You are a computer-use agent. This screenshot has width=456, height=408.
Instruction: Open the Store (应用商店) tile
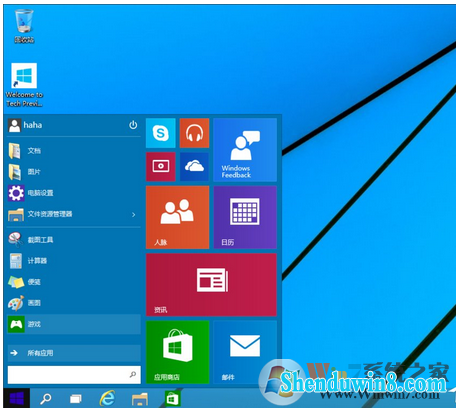pyautogui.click(x=178, y=352)
